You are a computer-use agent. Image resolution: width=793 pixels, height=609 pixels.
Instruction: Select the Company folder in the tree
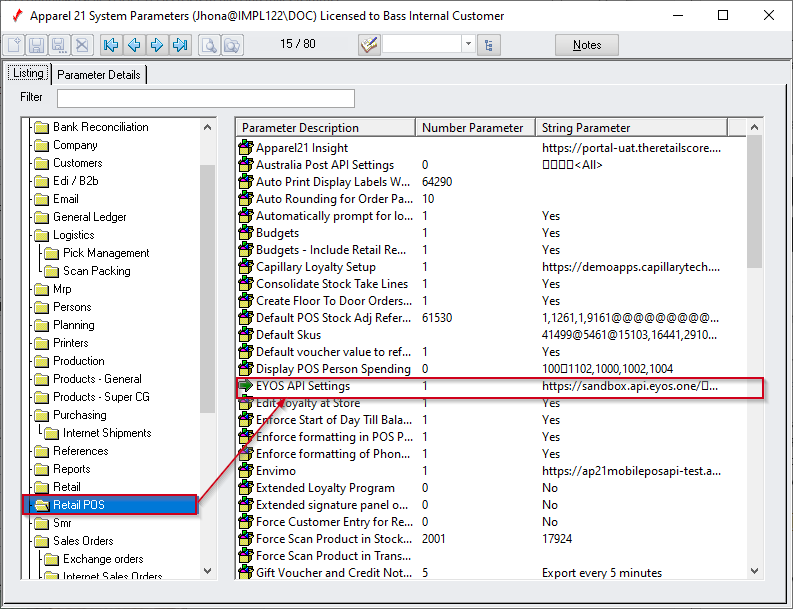(x=66, y=145)
